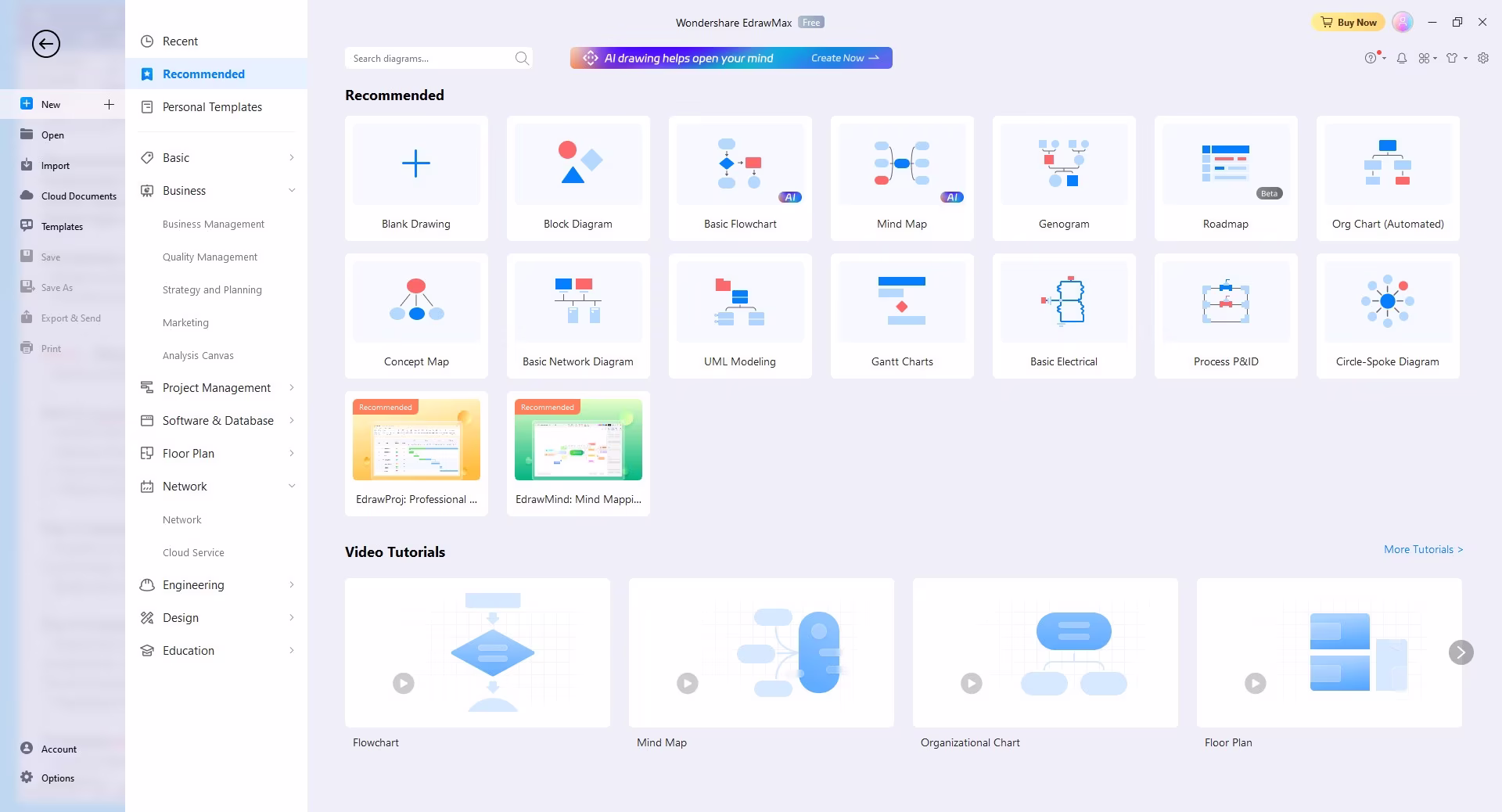Click the back arrow circle icon

pos(46,44)
